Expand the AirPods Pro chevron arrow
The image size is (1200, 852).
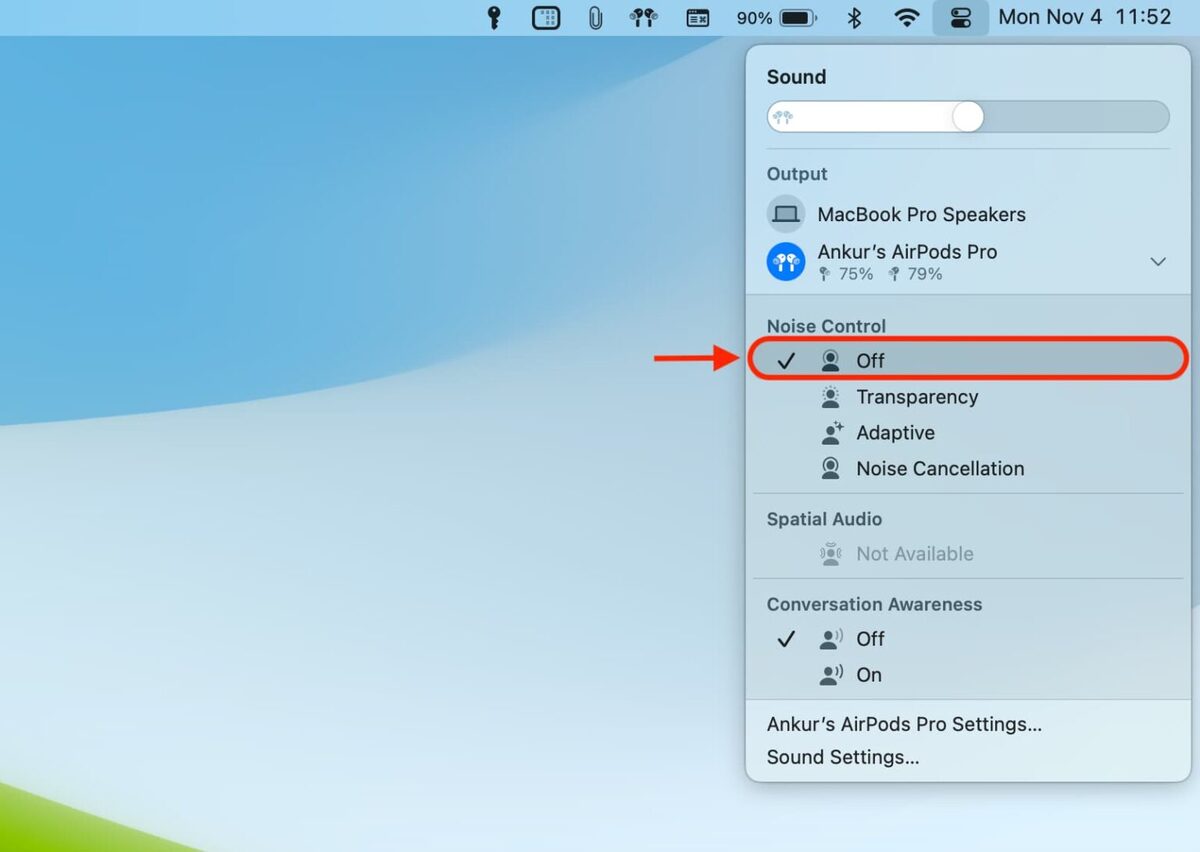(x=1158, y=262)
